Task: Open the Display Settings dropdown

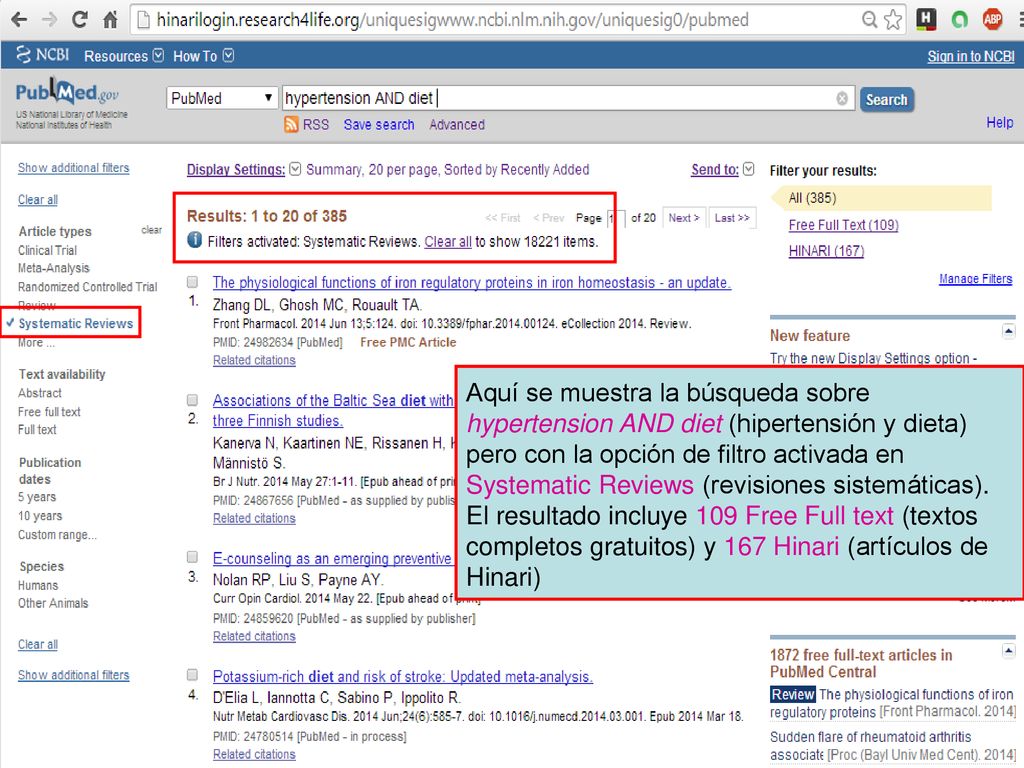Action: click(x=244, y=170)
